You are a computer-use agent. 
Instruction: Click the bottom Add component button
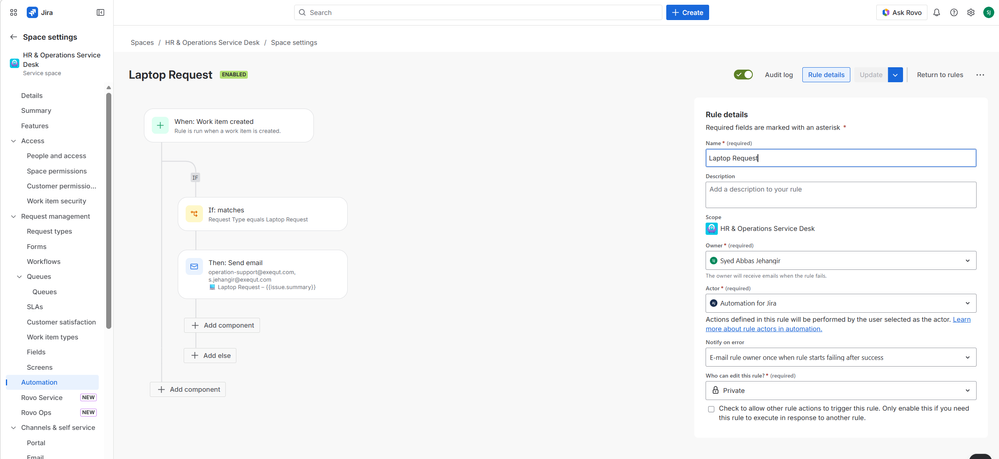click(x=188, y=390)
